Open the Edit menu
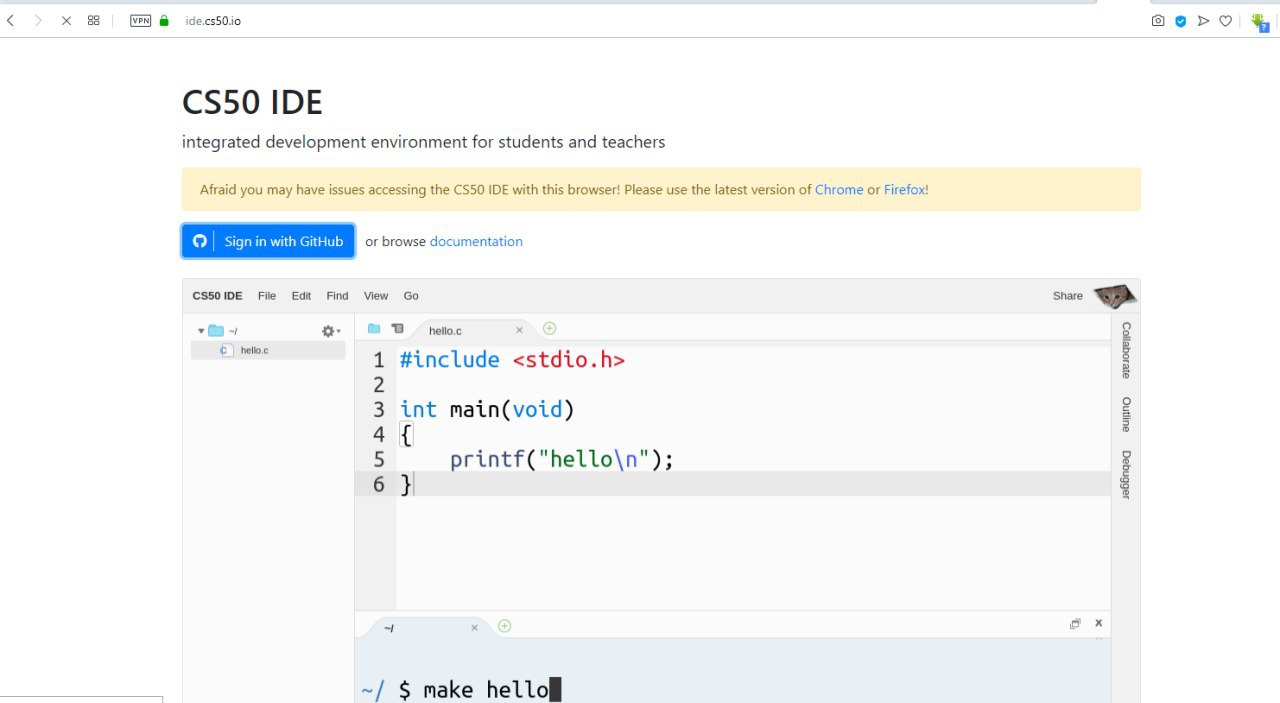Image resolution: width=1280 pixels, height=703 pixels. (301, 296)
